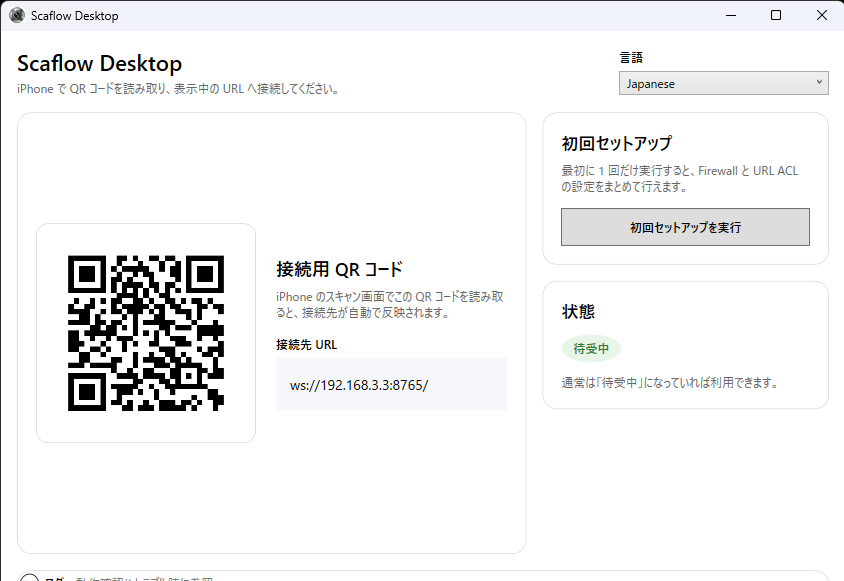The width and height of the screenshot is (844, 581).
Task: Click the Scaflow app icon in title bar
Action: point(17,15)
